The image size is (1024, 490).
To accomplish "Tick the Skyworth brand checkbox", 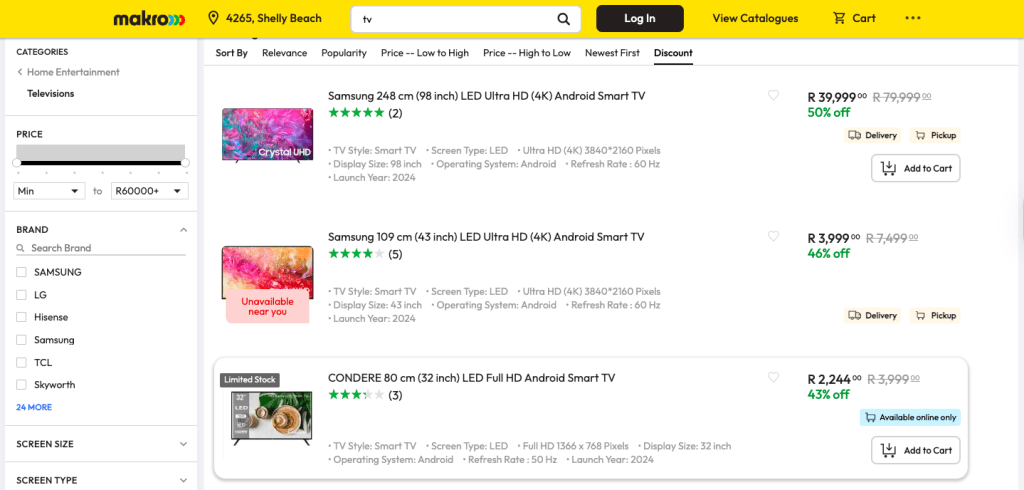I will click(22, 385).
